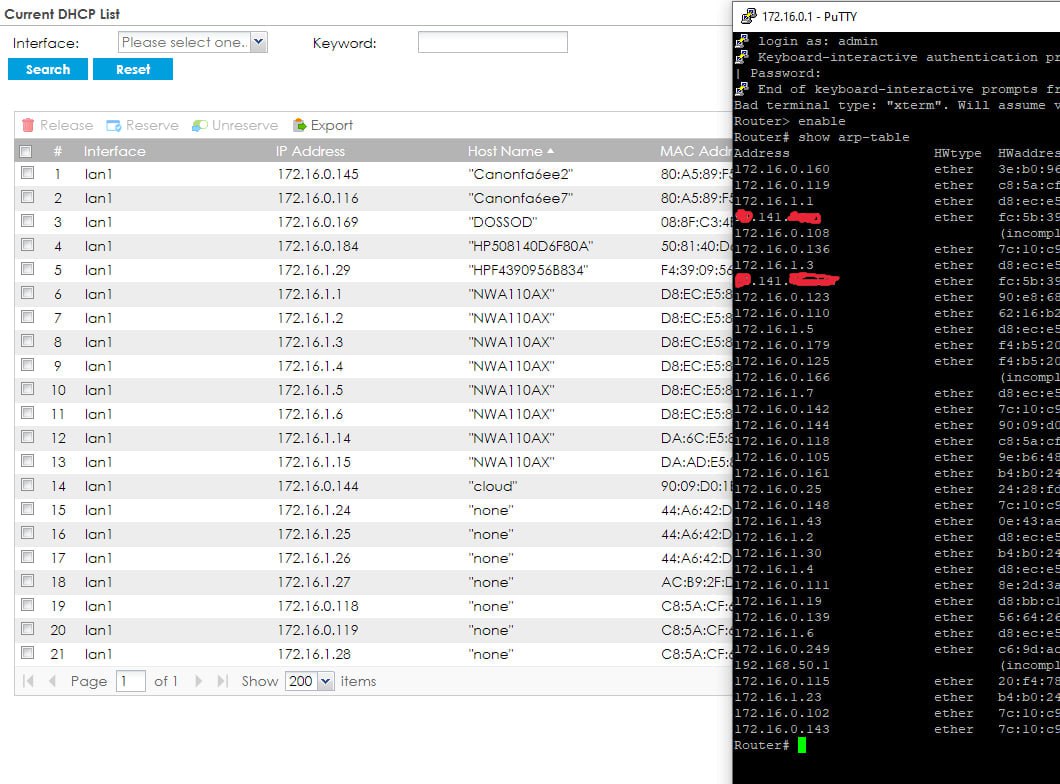Screen dimensions: 1060x784
Task: Go to the last page arrow
Action: tap(222, 681)
